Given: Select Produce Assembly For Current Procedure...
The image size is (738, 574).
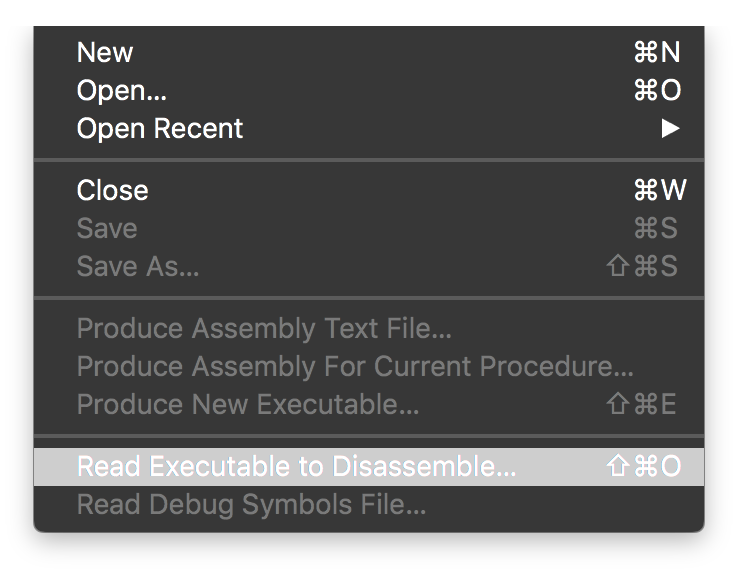Looking at the screenshot, I should point(355,367).
